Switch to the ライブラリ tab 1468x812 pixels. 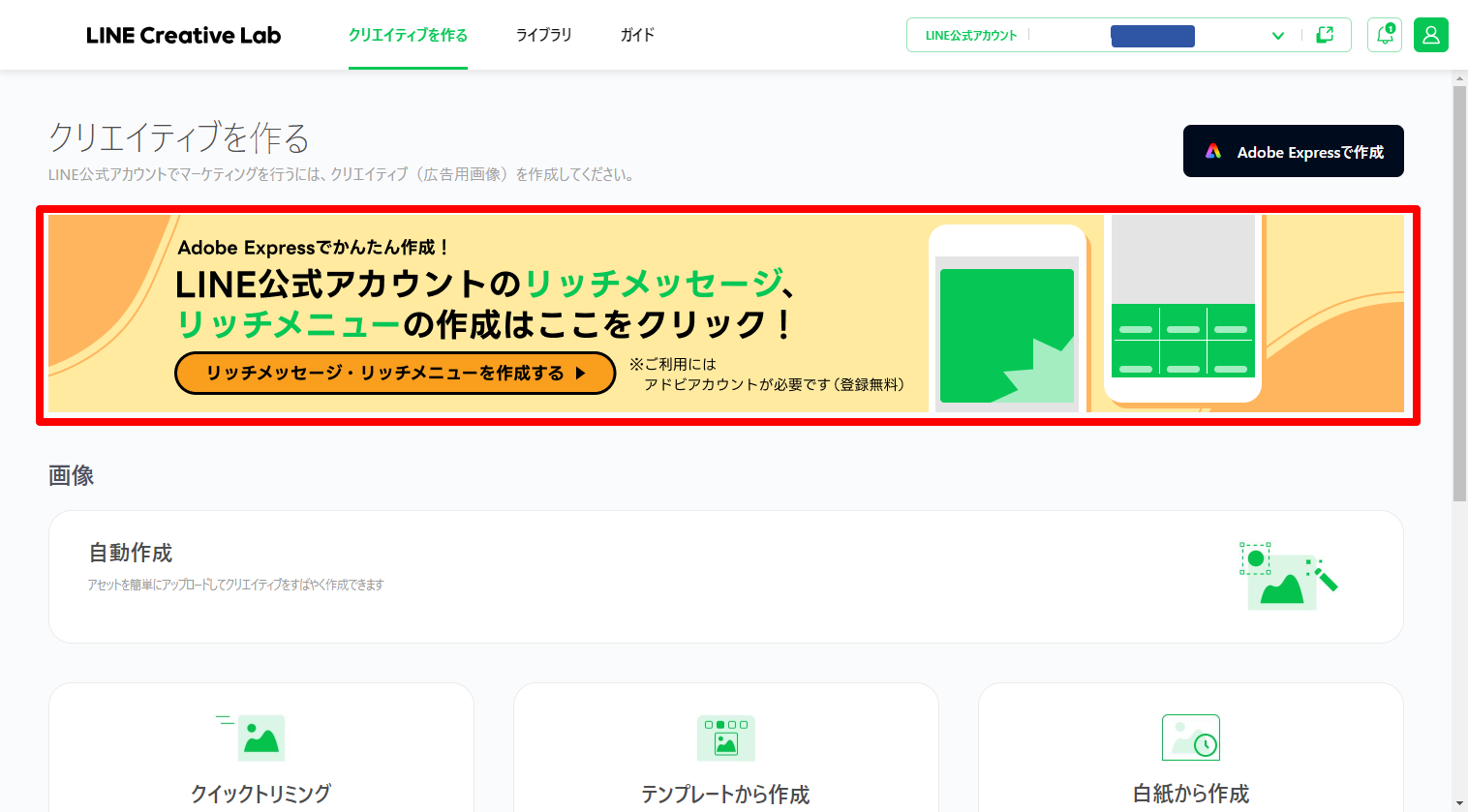tap(543, 34)
